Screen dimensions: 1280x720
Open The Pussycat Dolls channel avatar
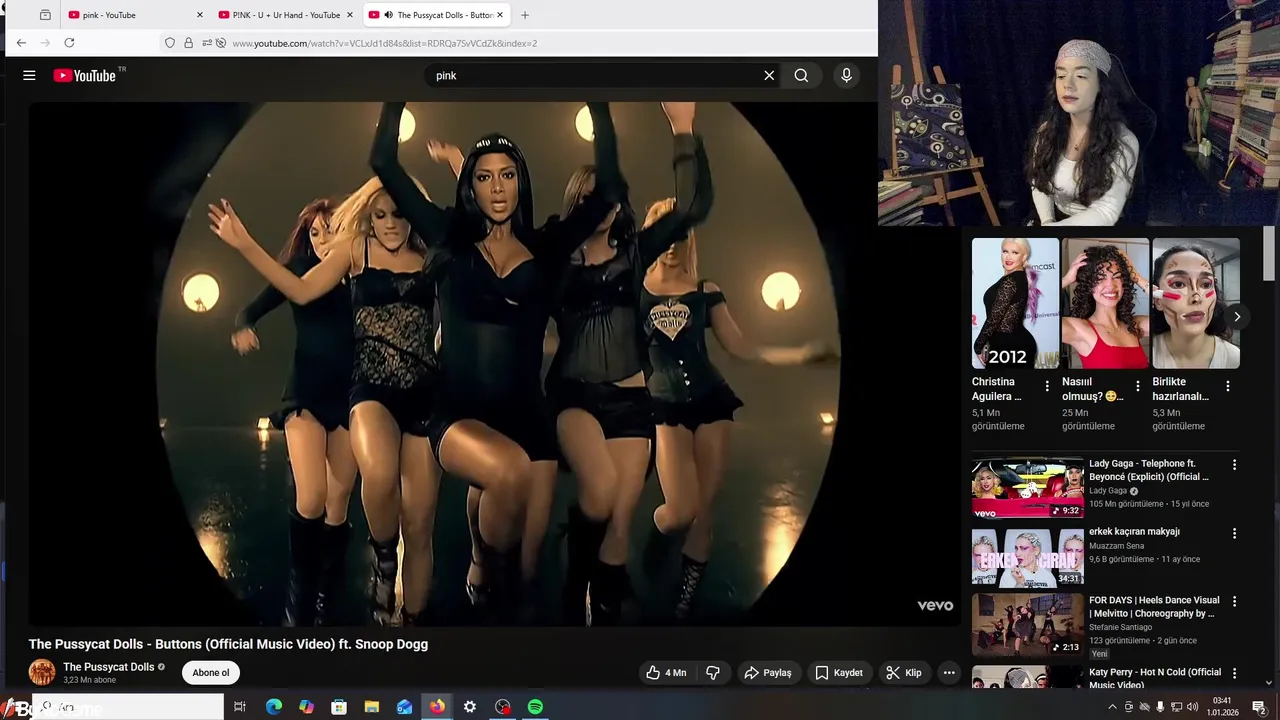(x=42, y=672)
